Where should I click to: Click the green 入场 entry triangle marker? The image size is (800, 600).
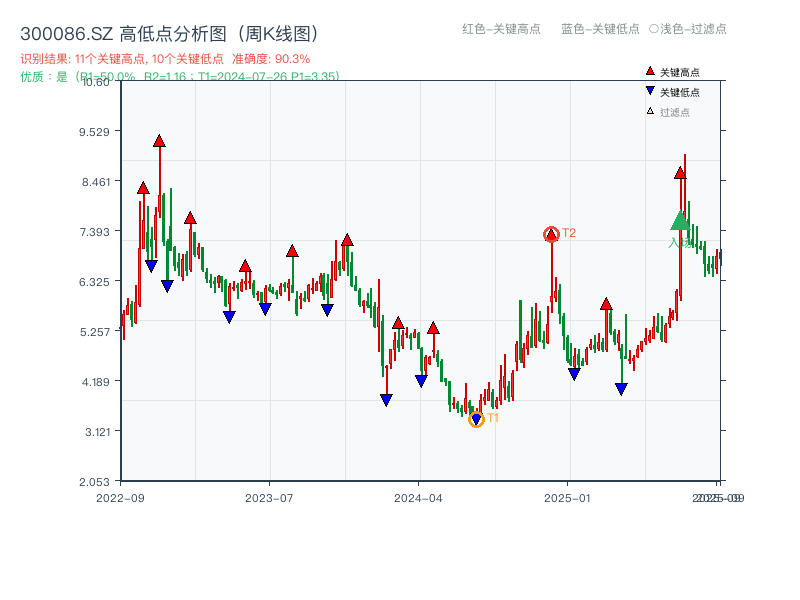[x=679, y=219]
